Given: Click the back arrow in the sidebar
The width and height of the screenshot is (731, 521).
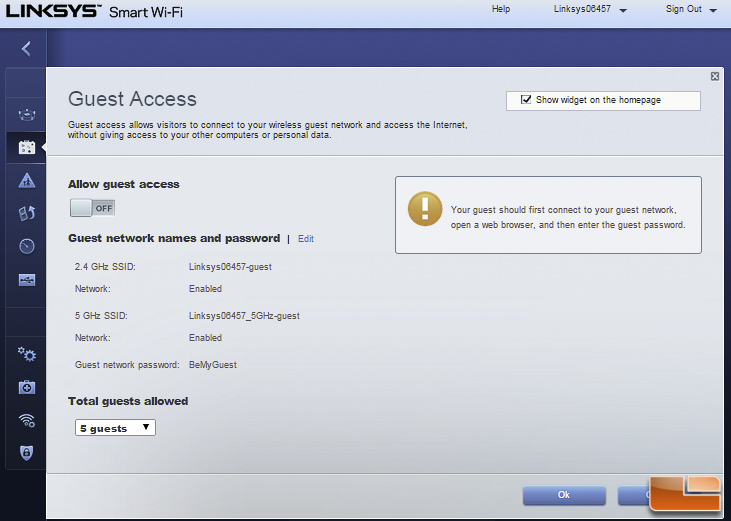Looking at the screenshot, I should (x=26, y=48).
